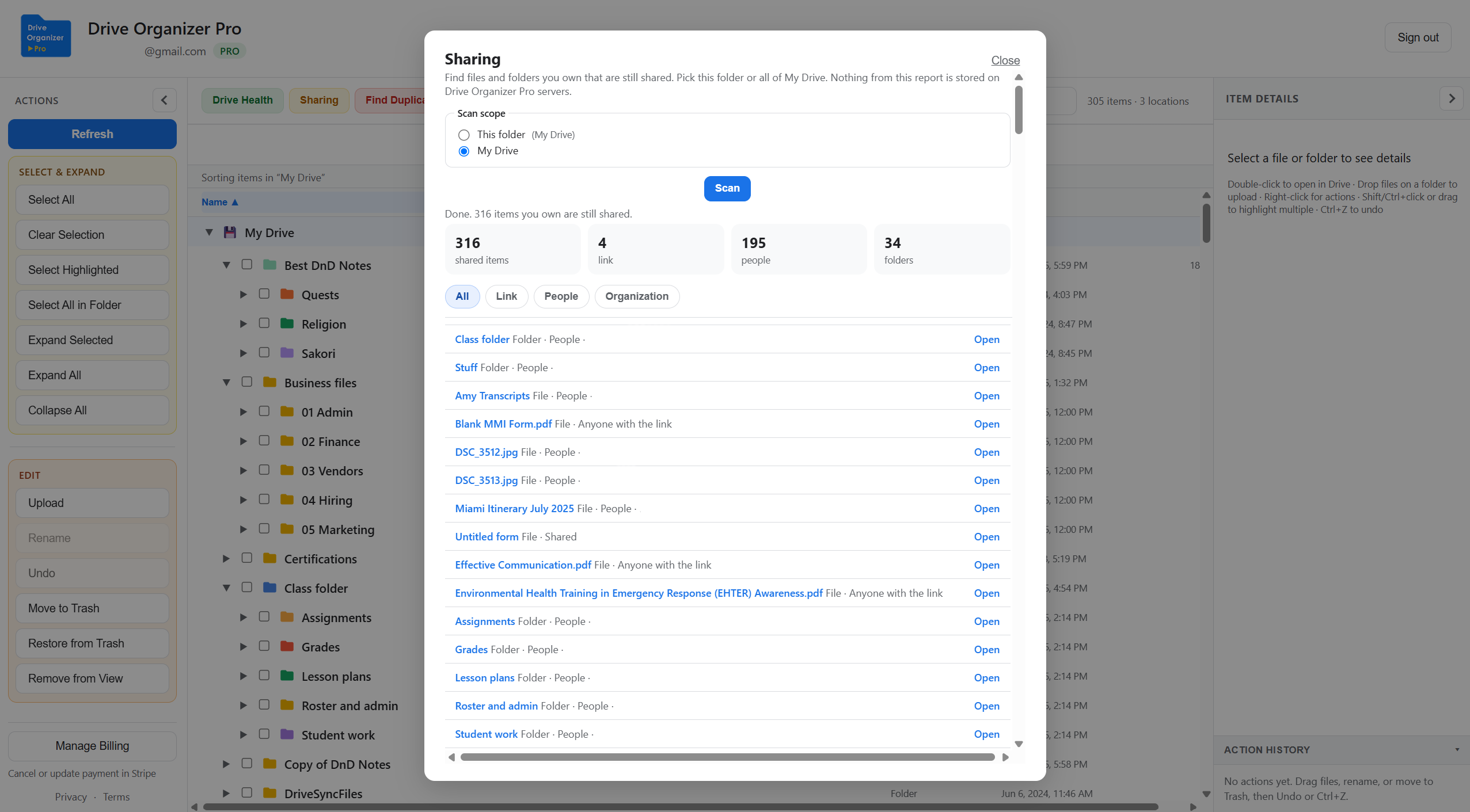Check the 02 Finance checkbox
Viewport: 1470px width, 812px height.
click(x=264, y=440)
